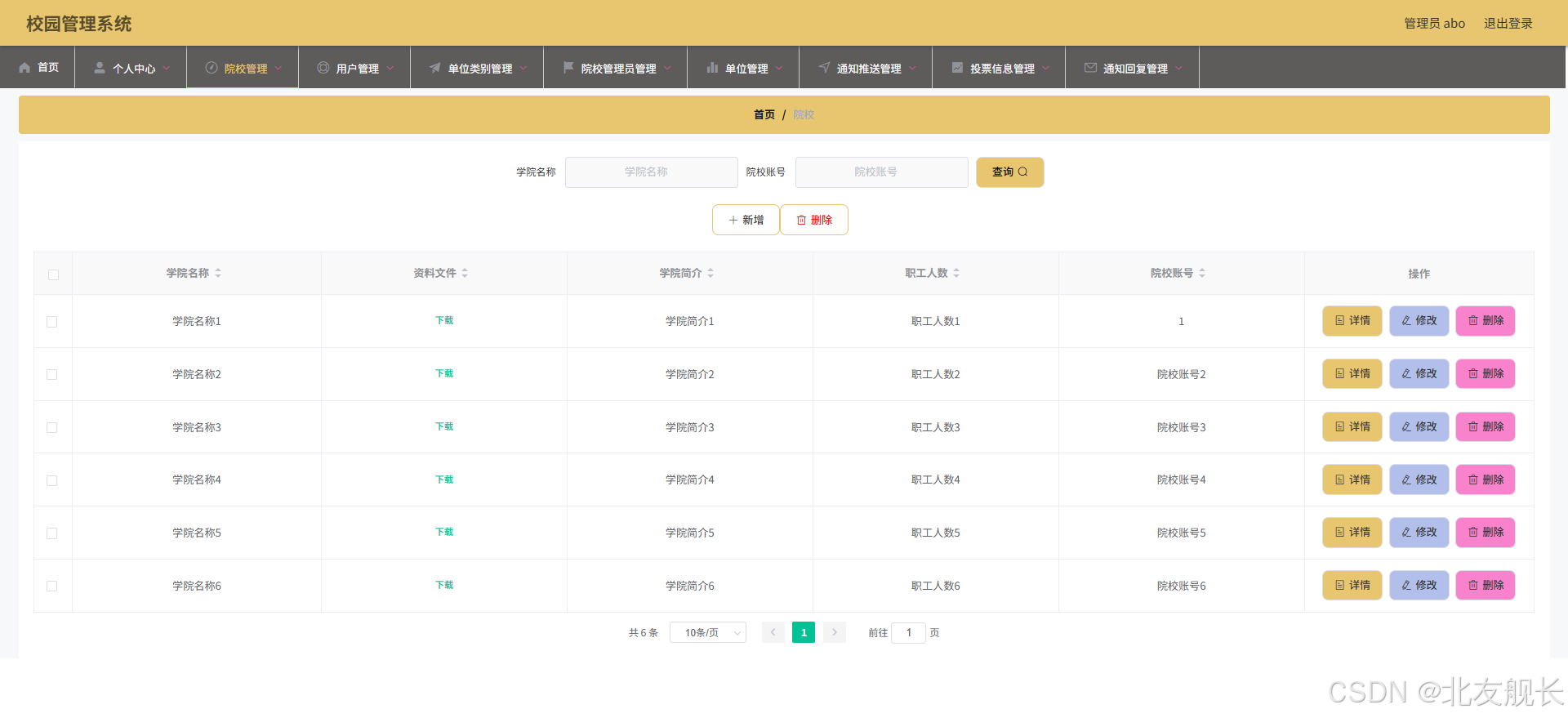The image size is (1568, 718).
Task: Click the 管理员 abo user label
Action: (1434, 23)
